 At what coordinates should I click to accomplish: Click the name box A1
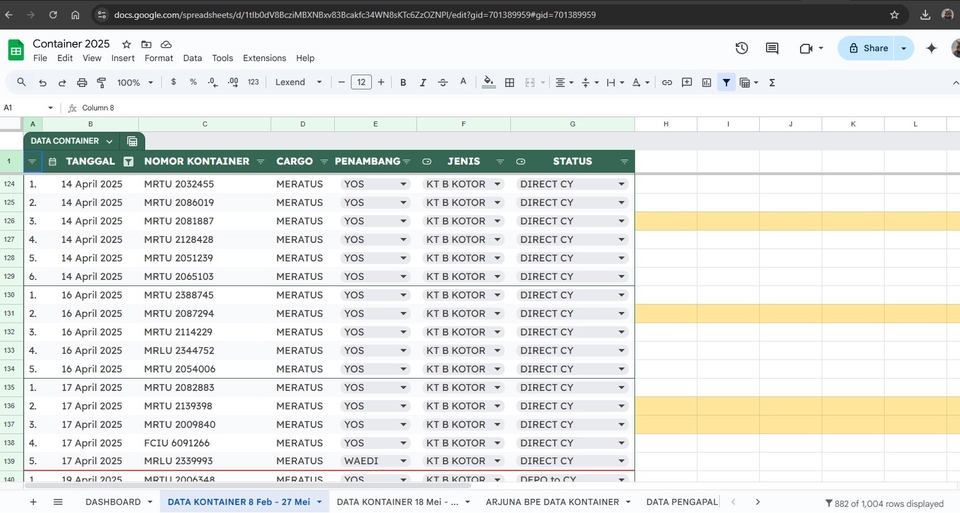28,108
